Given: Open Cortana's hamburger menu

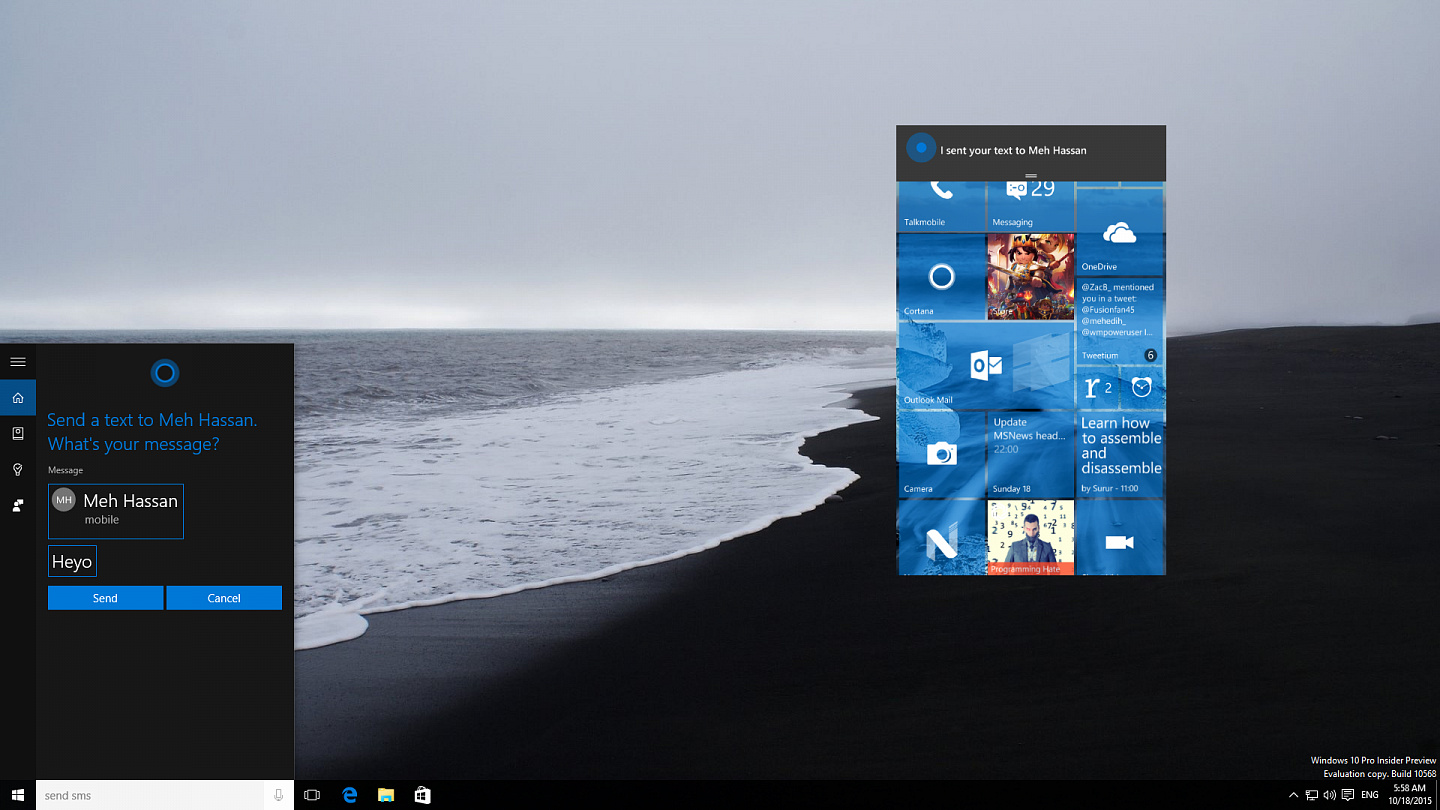Looking at the screenshot, I should click(x=18, y=362).
